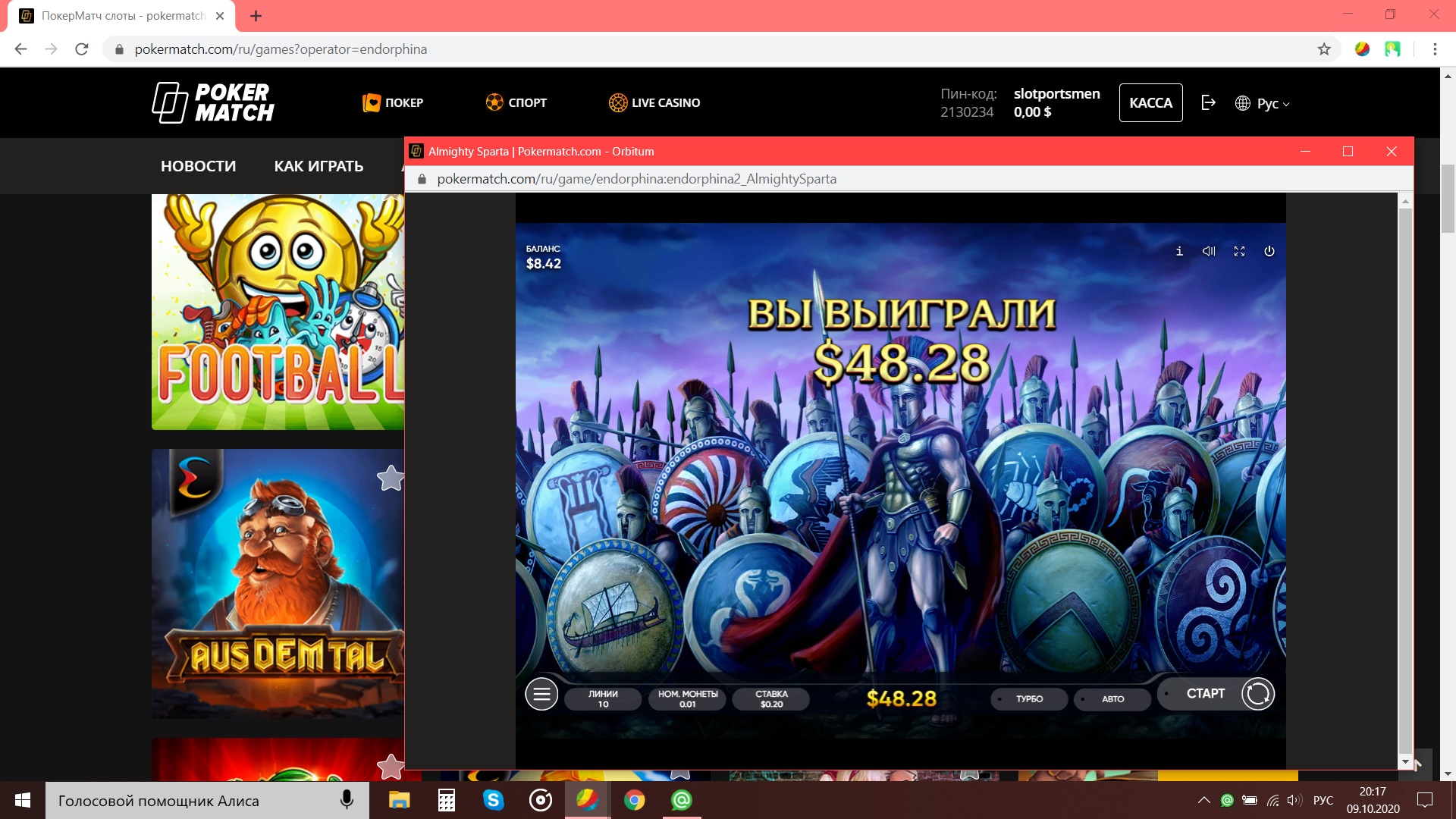Click the site lock in main address bar
1456x819 pixels.
119,49
